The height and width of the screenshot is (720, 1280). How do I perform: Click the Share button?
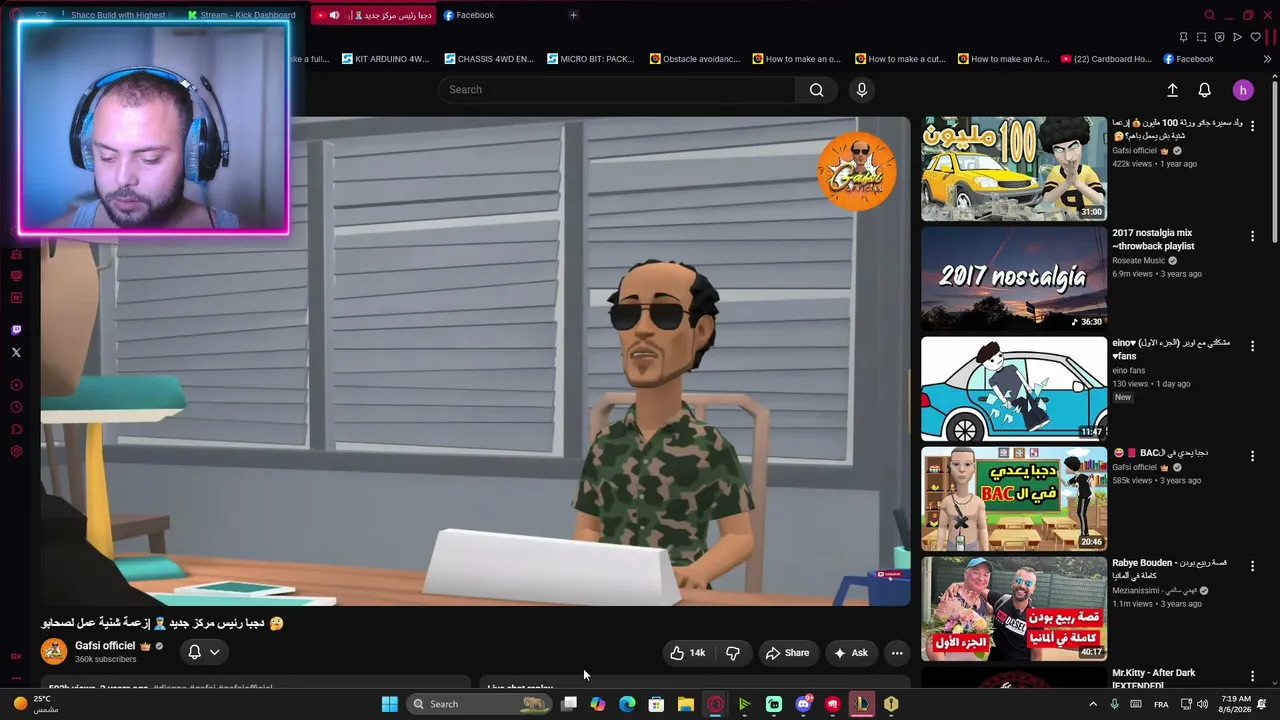point(787,653)
